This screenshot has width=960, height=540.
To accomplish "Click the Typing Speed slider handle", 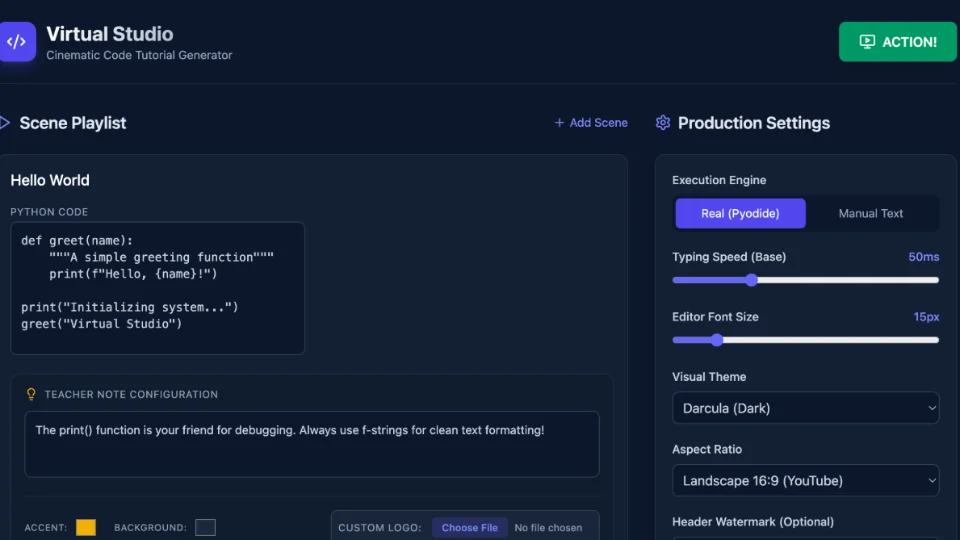I will pos(752,280).
